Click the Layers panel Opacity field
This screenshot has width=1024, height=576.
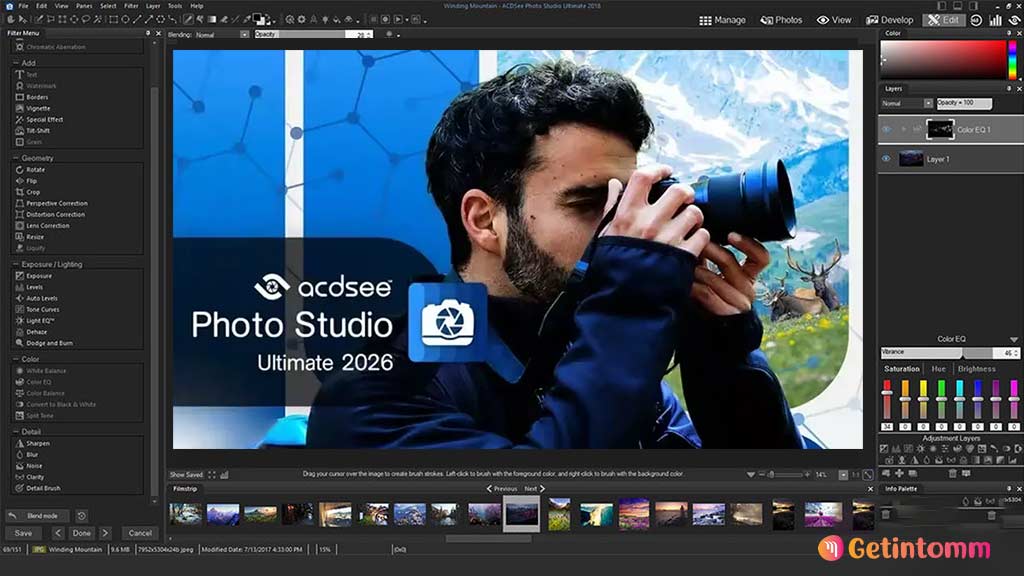964,103
